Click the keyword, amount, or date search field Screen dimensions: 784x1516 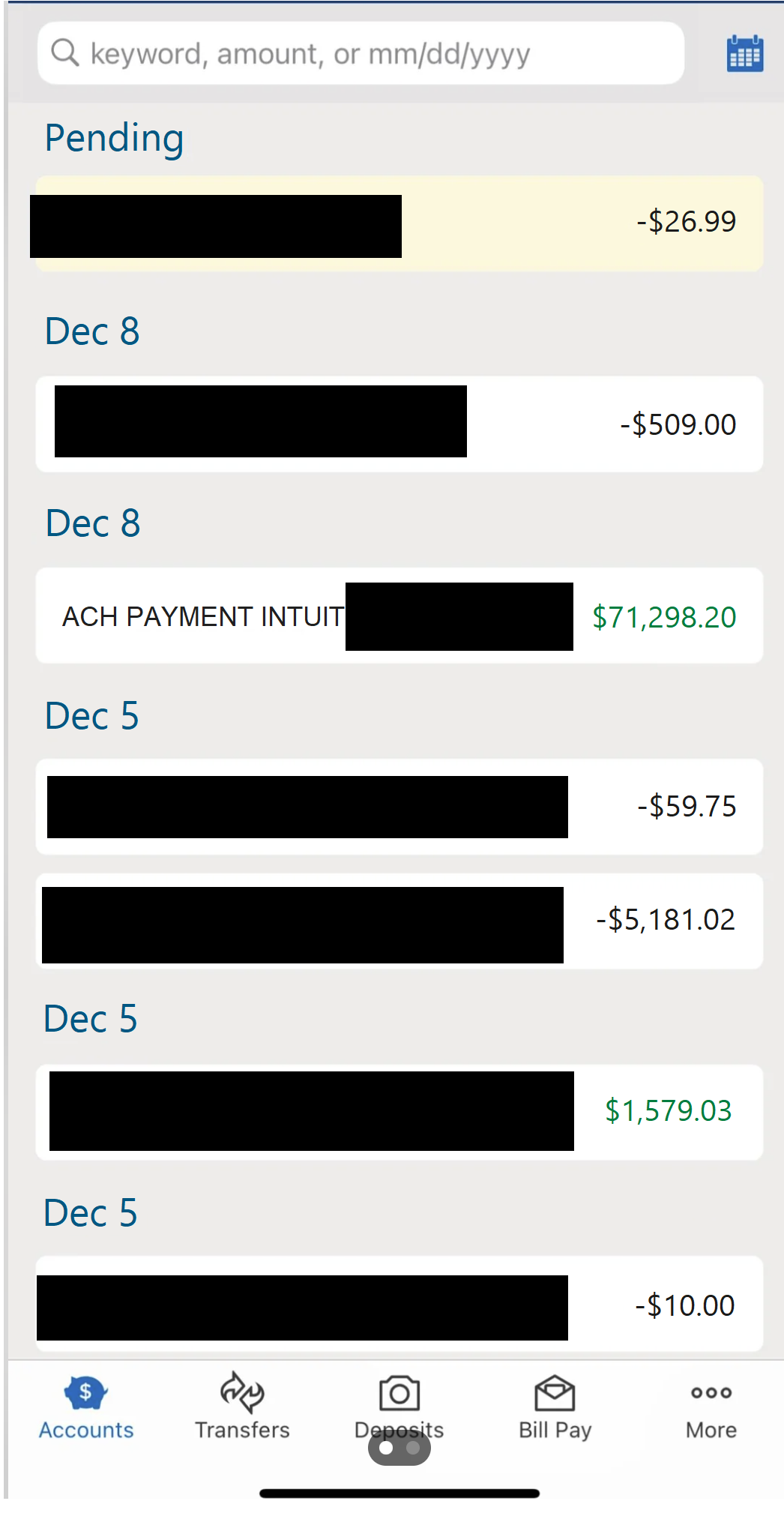pos(360,53)
